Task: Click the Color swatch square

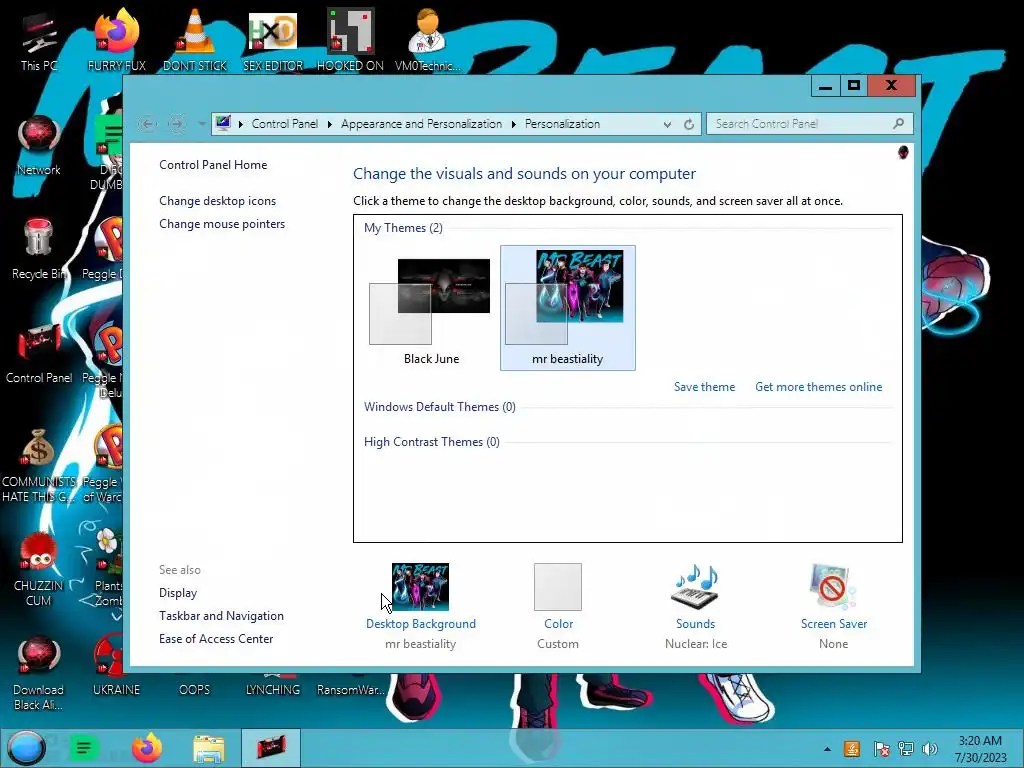Action: click(x=558, y=586)
